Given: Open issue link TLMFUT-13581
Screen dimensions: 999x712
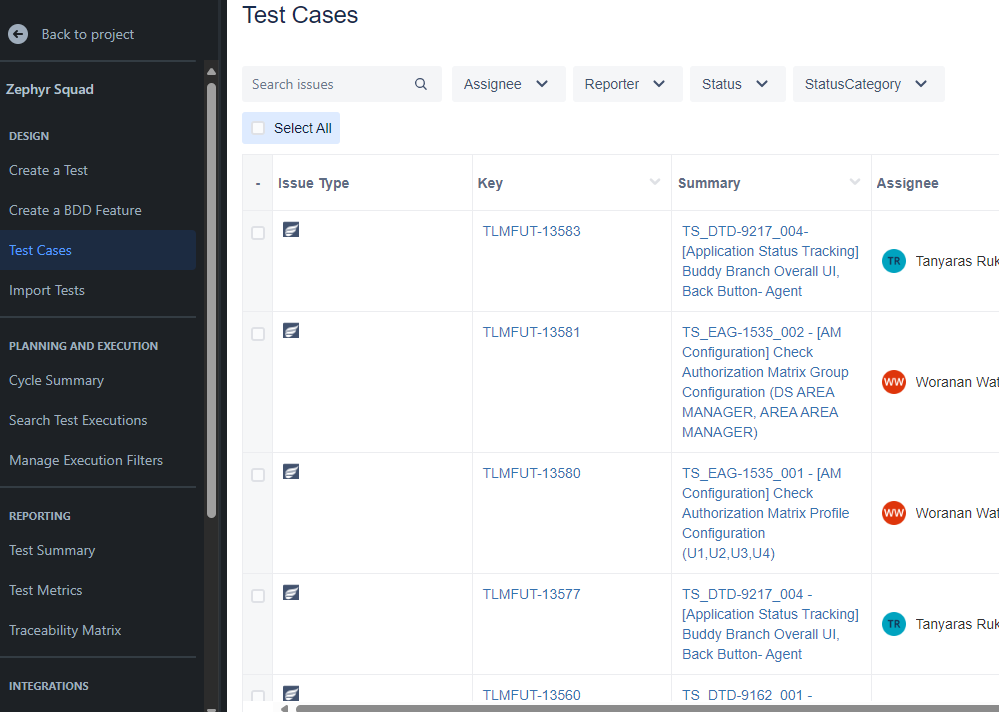Looking at the screenshot, I should (531, 332).
